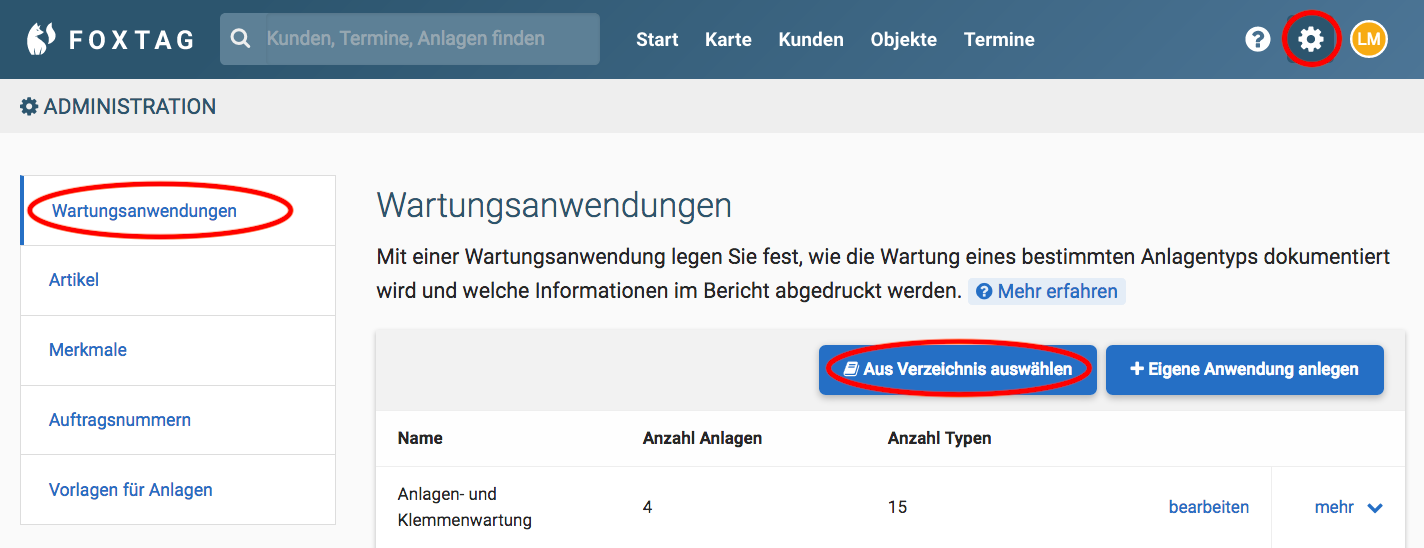The height and width of the screenshot is (548, 1424).
Task: Open Termine in the top navigation
Action: [x=999, y=40]
